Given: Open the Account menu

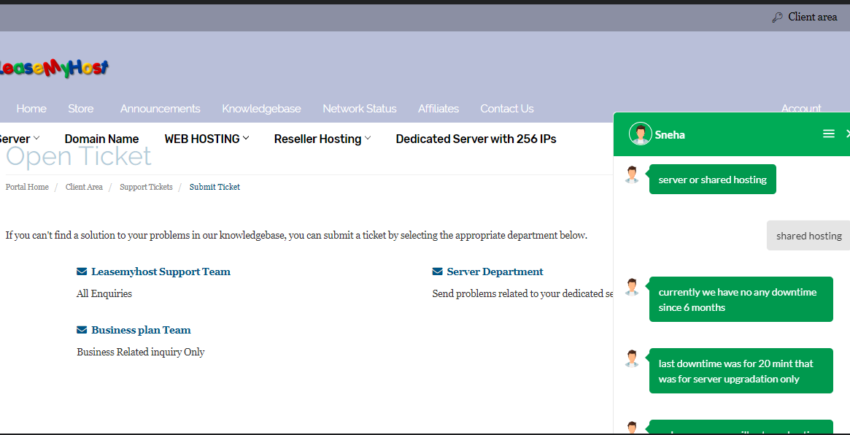Looking at the screenshot, I should pos(801,108).
